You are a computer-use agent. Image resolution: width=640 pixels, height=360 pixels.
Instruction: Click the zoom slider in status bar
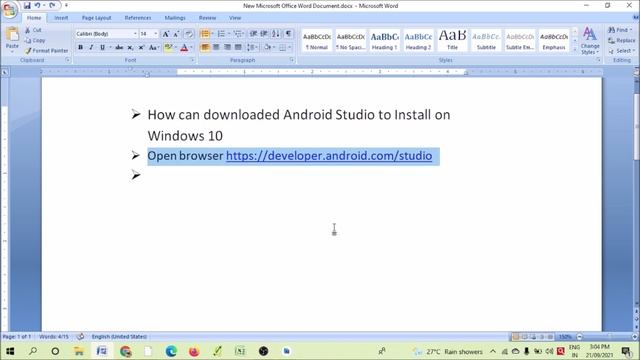[x=607, y=337]
